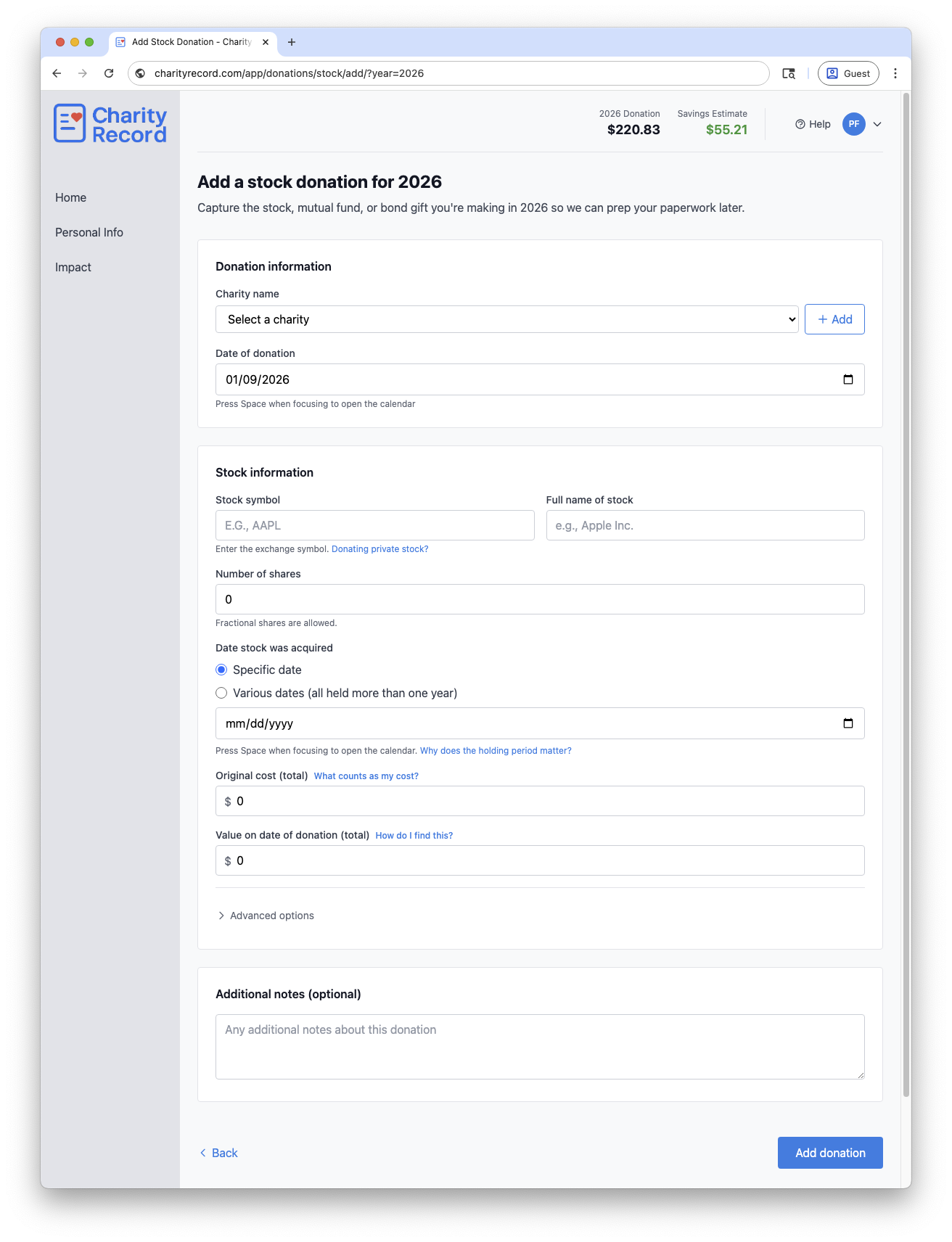Open the Guest profile button

(848, 73)
